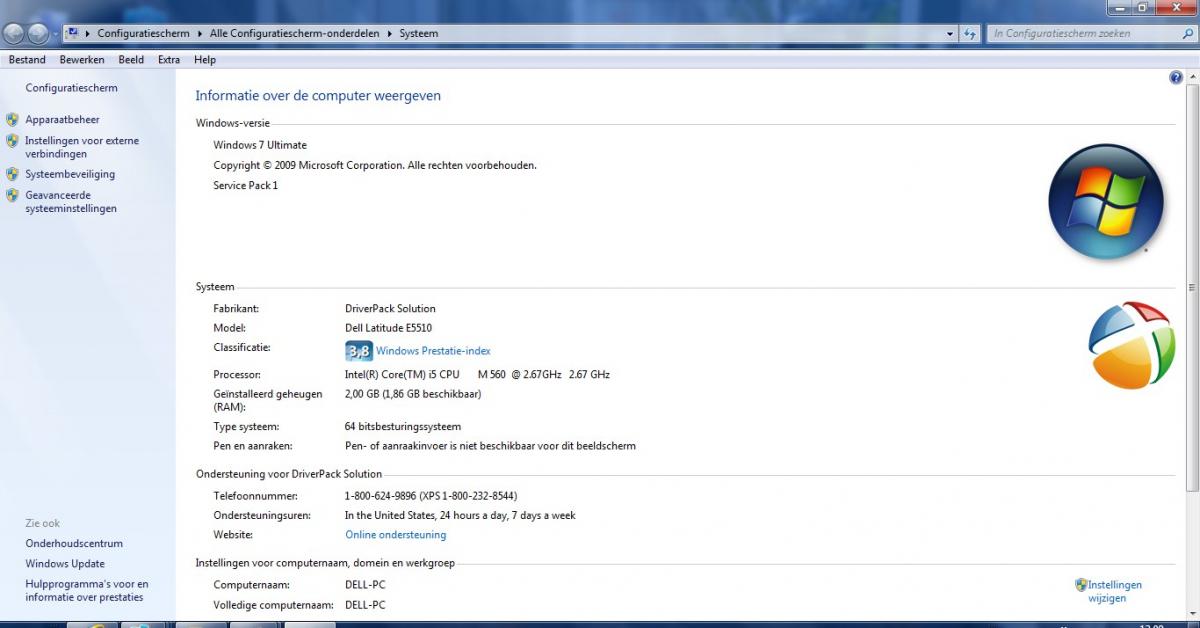Open the Bewerken menu
Viewport: 1200px width, 628px height.
pos(82,60)
